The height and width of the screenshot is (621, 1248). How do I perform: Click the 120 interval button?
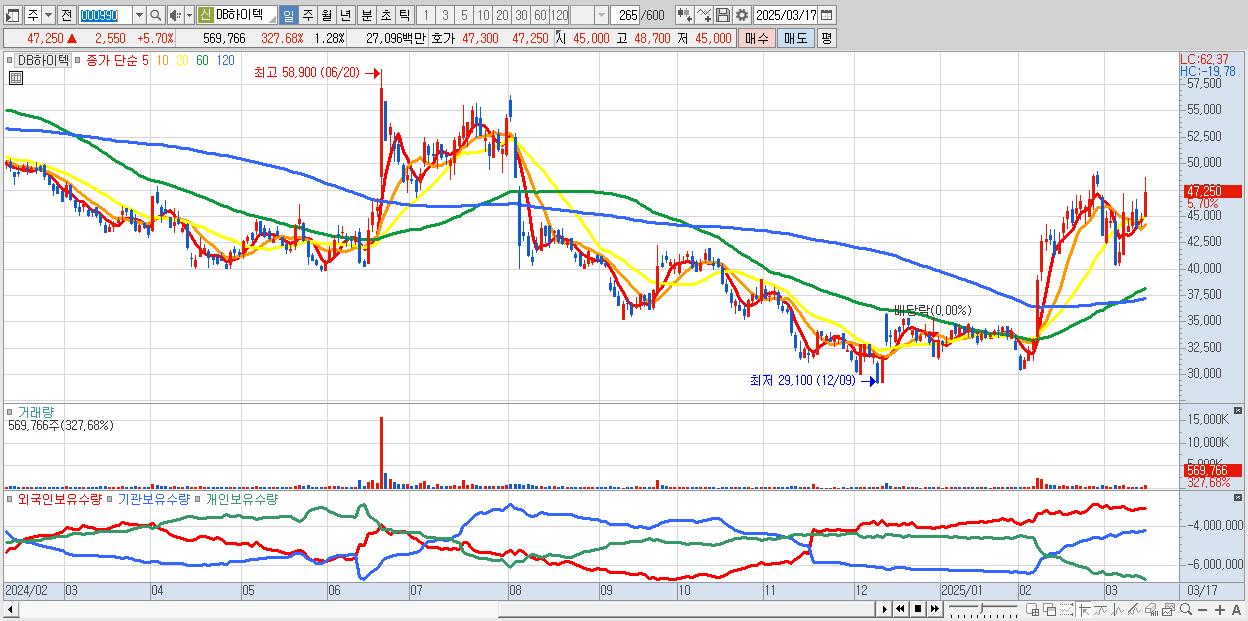click(559, 15)
